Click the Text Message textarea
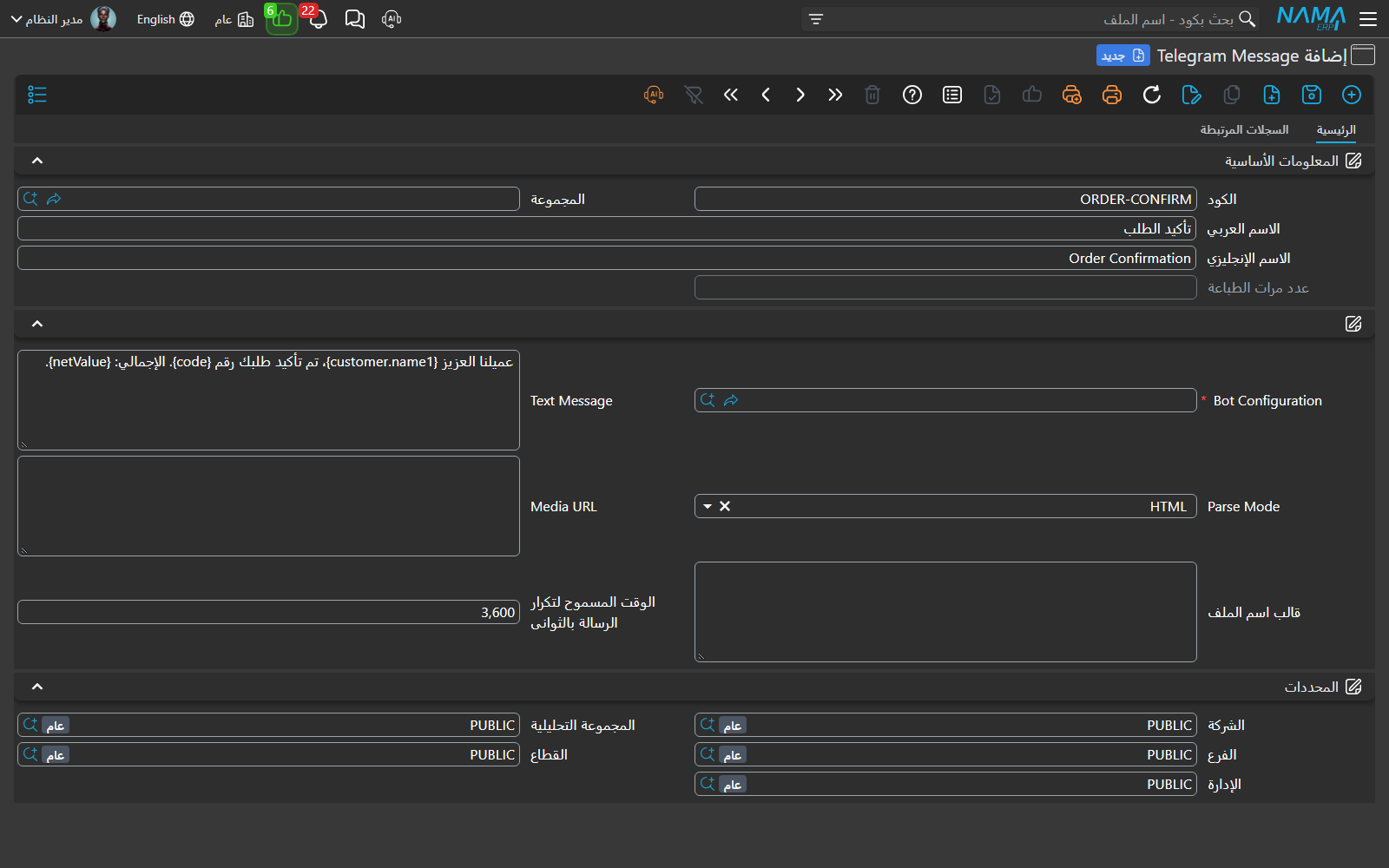Screen dimensions: 1389x868 click(x=268, y=400)
